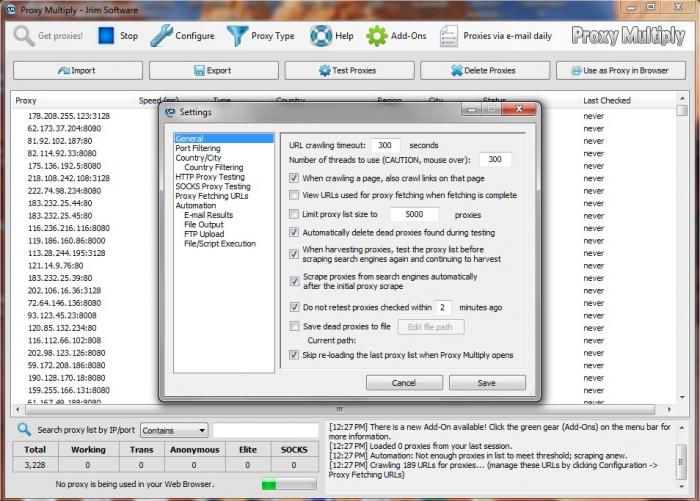Sort by the Last Checked column header
The height and width of the screenshot is (501, 700).
pyautogui.click(x=606, y=100)
